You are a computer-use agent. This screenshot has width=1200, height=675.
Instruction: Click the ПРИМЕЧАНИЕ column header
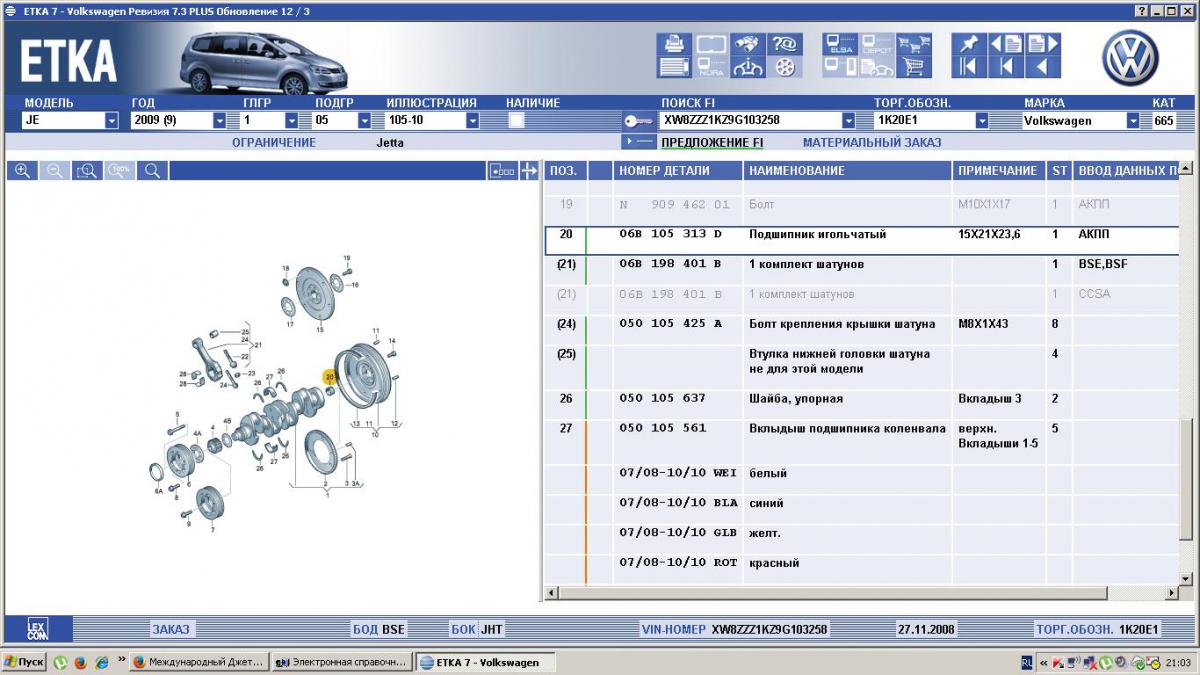coord(999,171)
